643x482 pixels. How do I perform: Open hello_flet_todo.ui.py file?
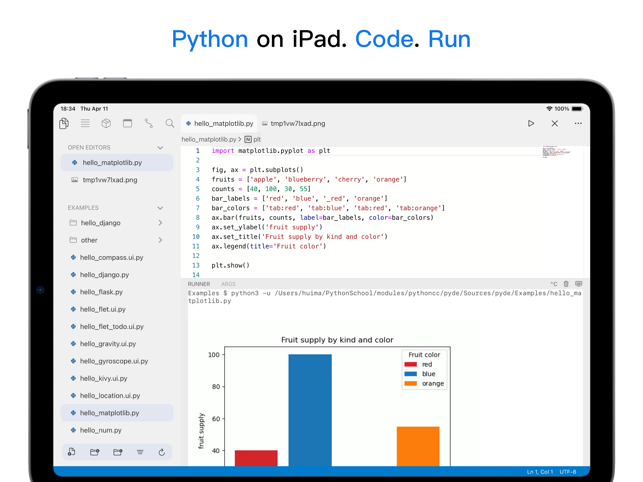(117, 326)
